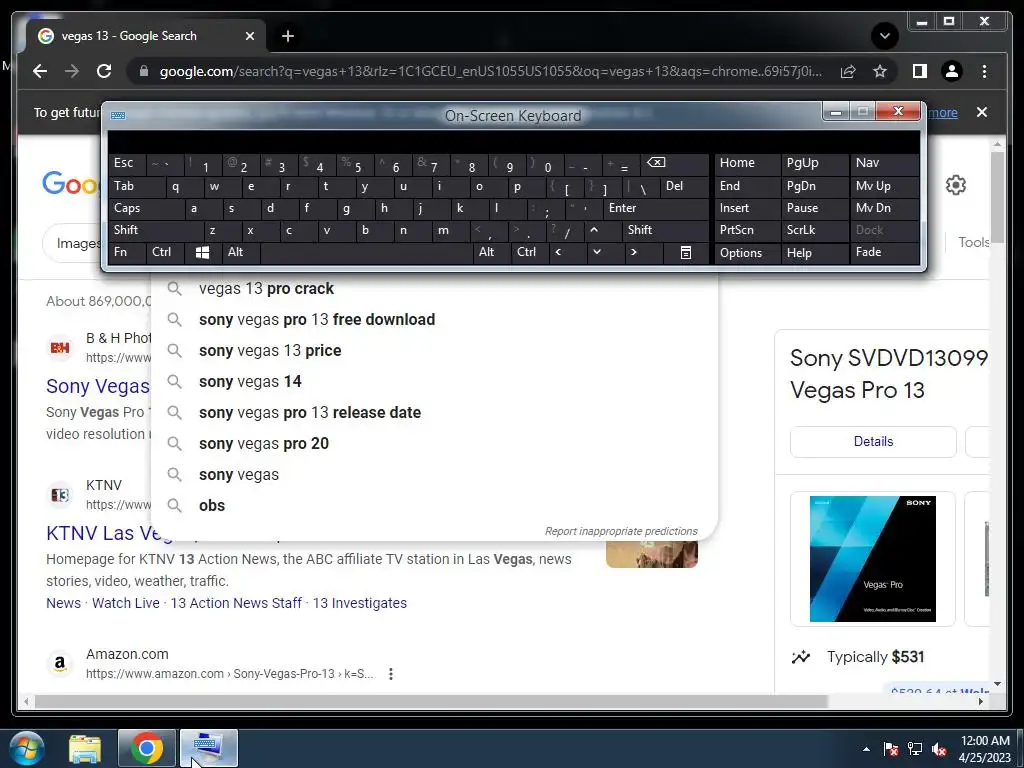This screenshot has height=768, width=1024.
Task: Close the vegas 13 Google Search tab
Action: point(249,36)
